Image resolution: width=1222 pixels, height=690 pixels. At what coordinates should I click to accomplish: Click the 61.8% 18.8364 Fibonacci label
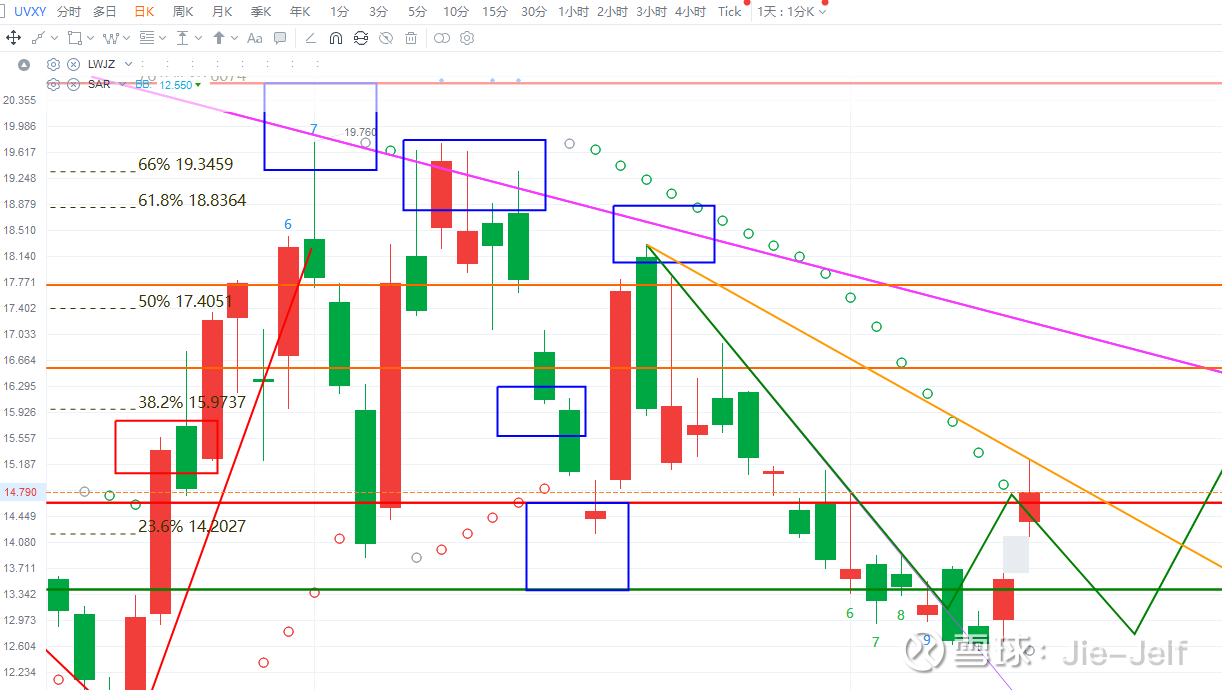192,200
